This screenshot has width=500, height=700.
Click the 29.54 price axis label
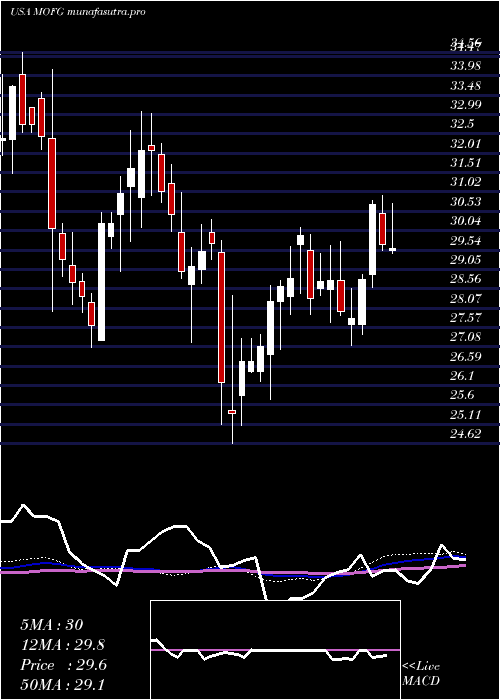pos(466,241)
